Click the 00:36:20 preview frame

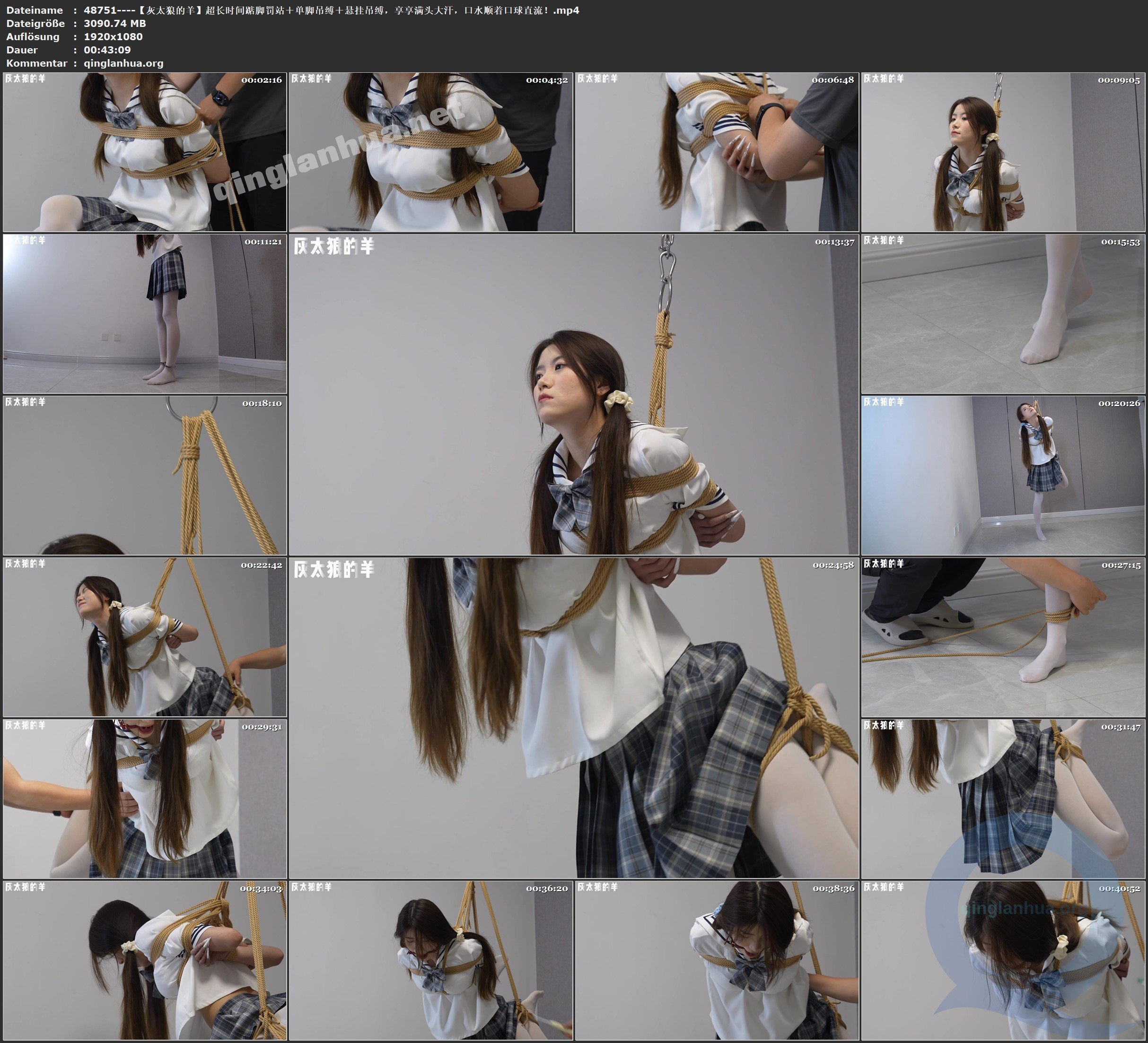tap(430, 960)
